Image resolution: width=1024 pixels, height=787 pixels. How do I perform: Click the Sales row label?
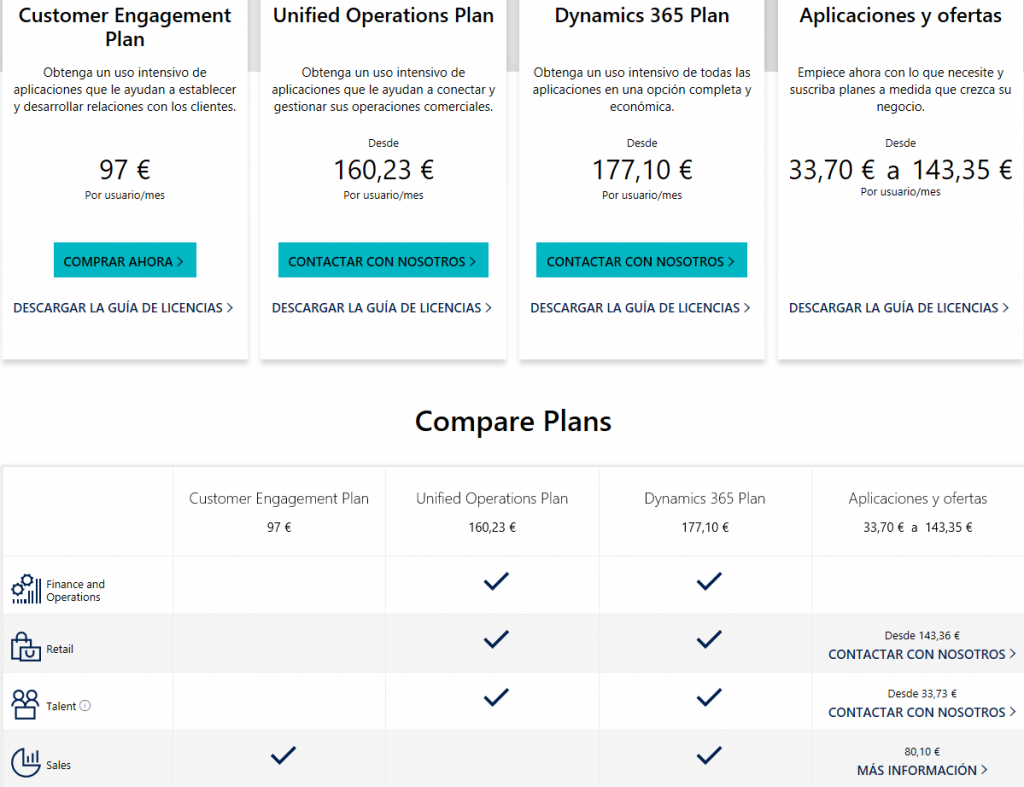(58, 765)
